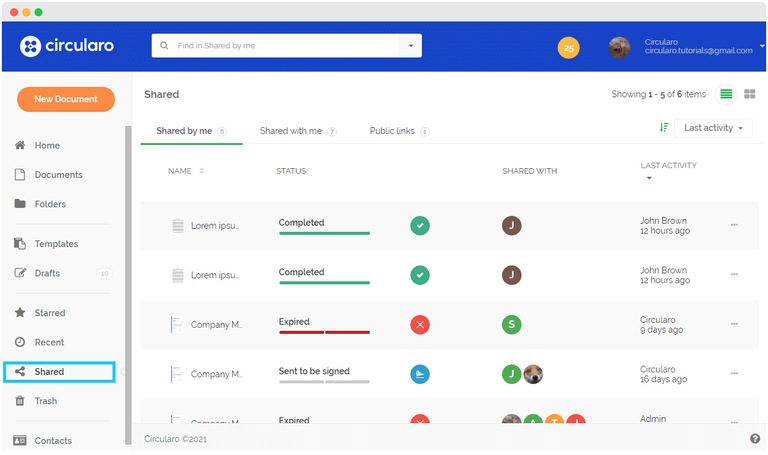
Task: Toggle sort direction icon beside Last activity
Action: click(664, 128)
